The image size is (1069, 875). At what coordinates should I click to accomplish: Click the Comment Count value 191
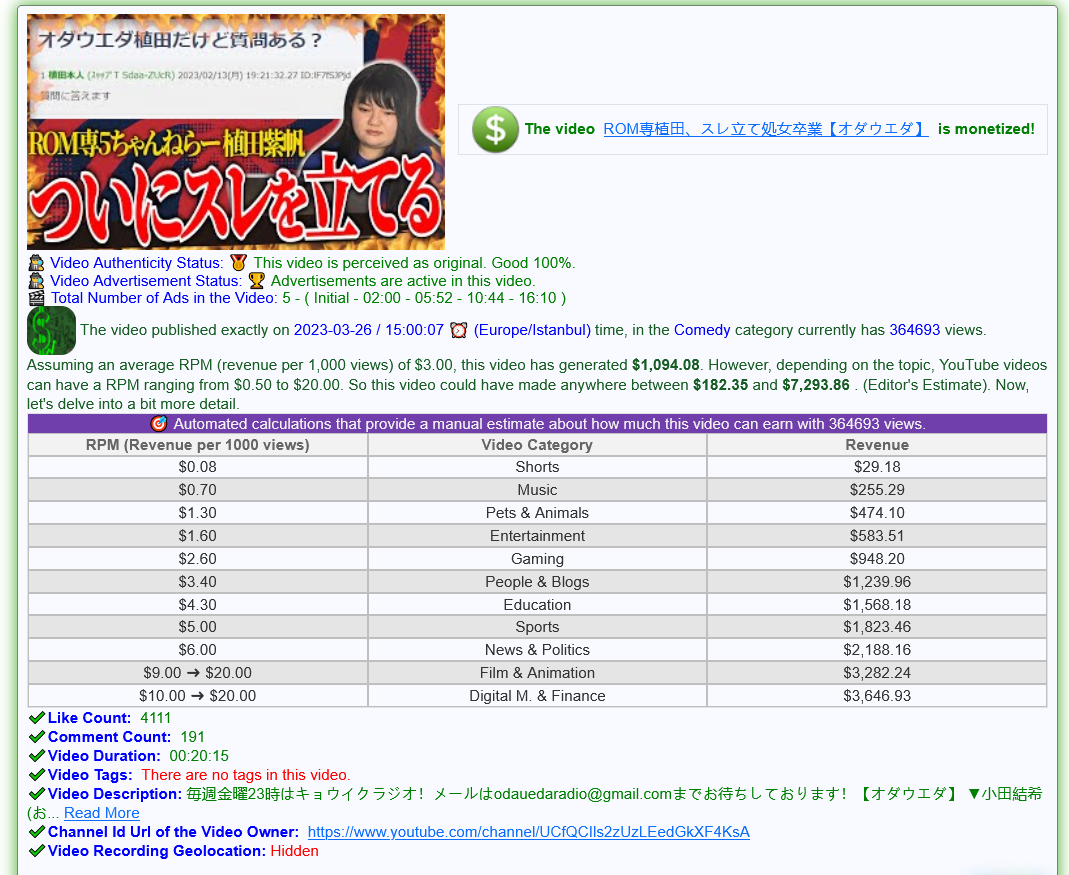pos(192,737)
